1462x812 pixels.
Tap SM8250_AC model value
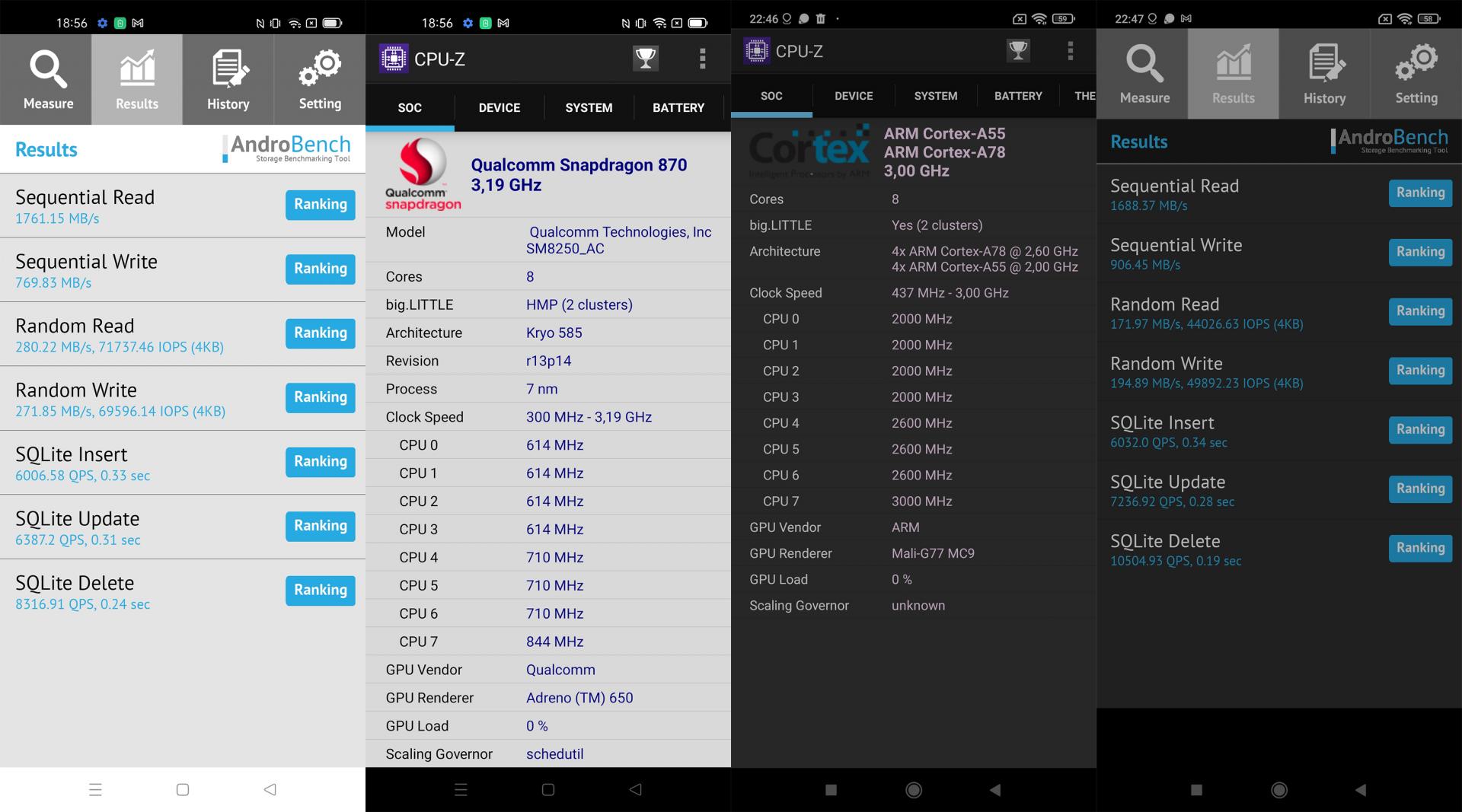(x=565, y=249)
